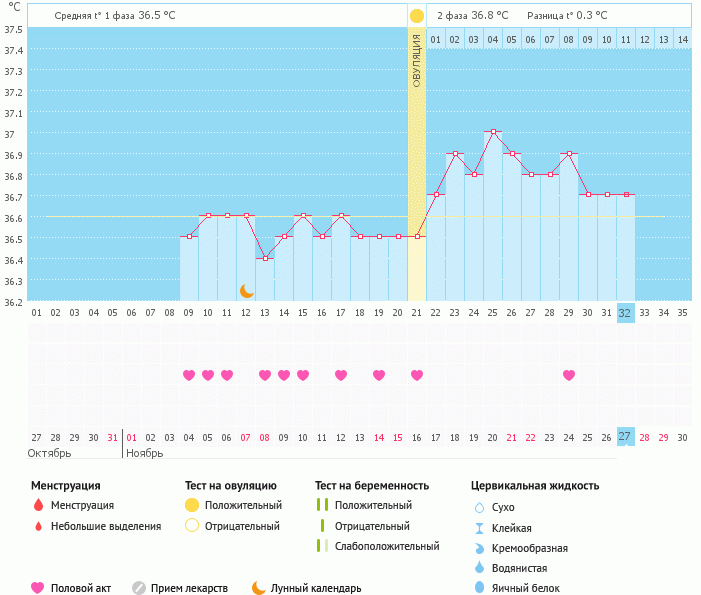Click the Половой акт heart legend icon
Screen dimensions: 701x595
[38, 588]
